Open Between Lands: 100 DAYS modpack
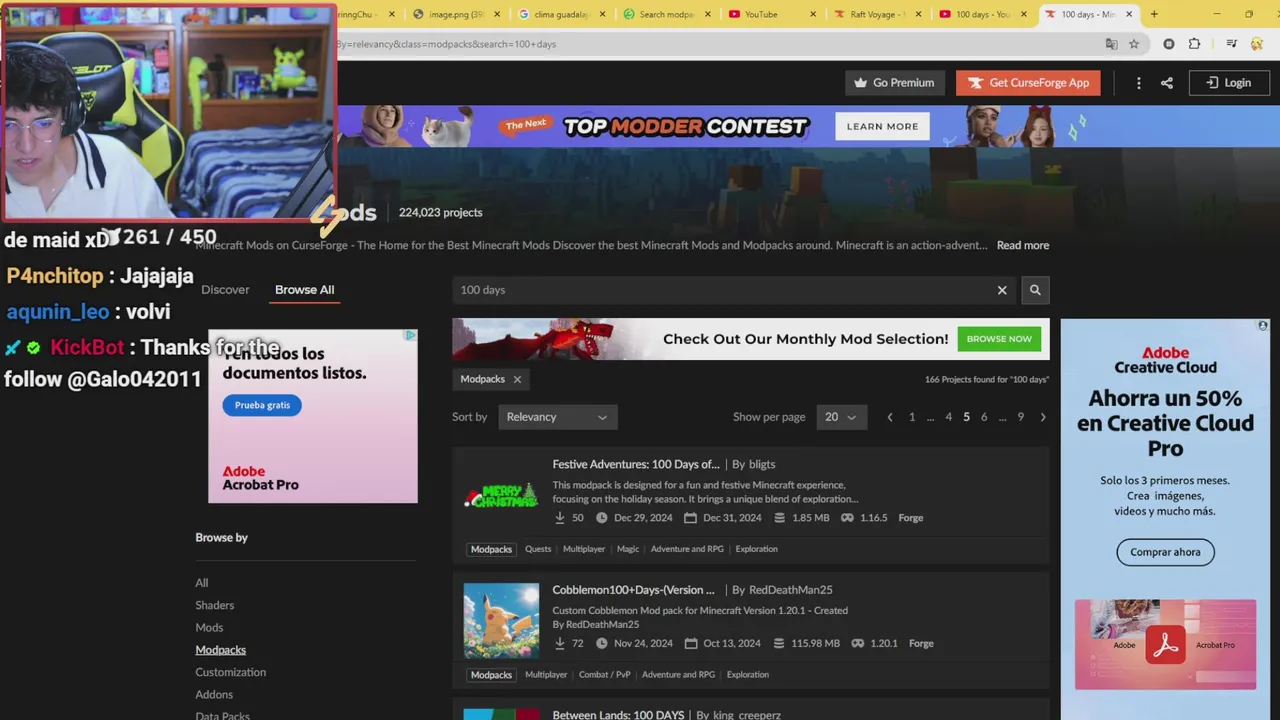 618,715
